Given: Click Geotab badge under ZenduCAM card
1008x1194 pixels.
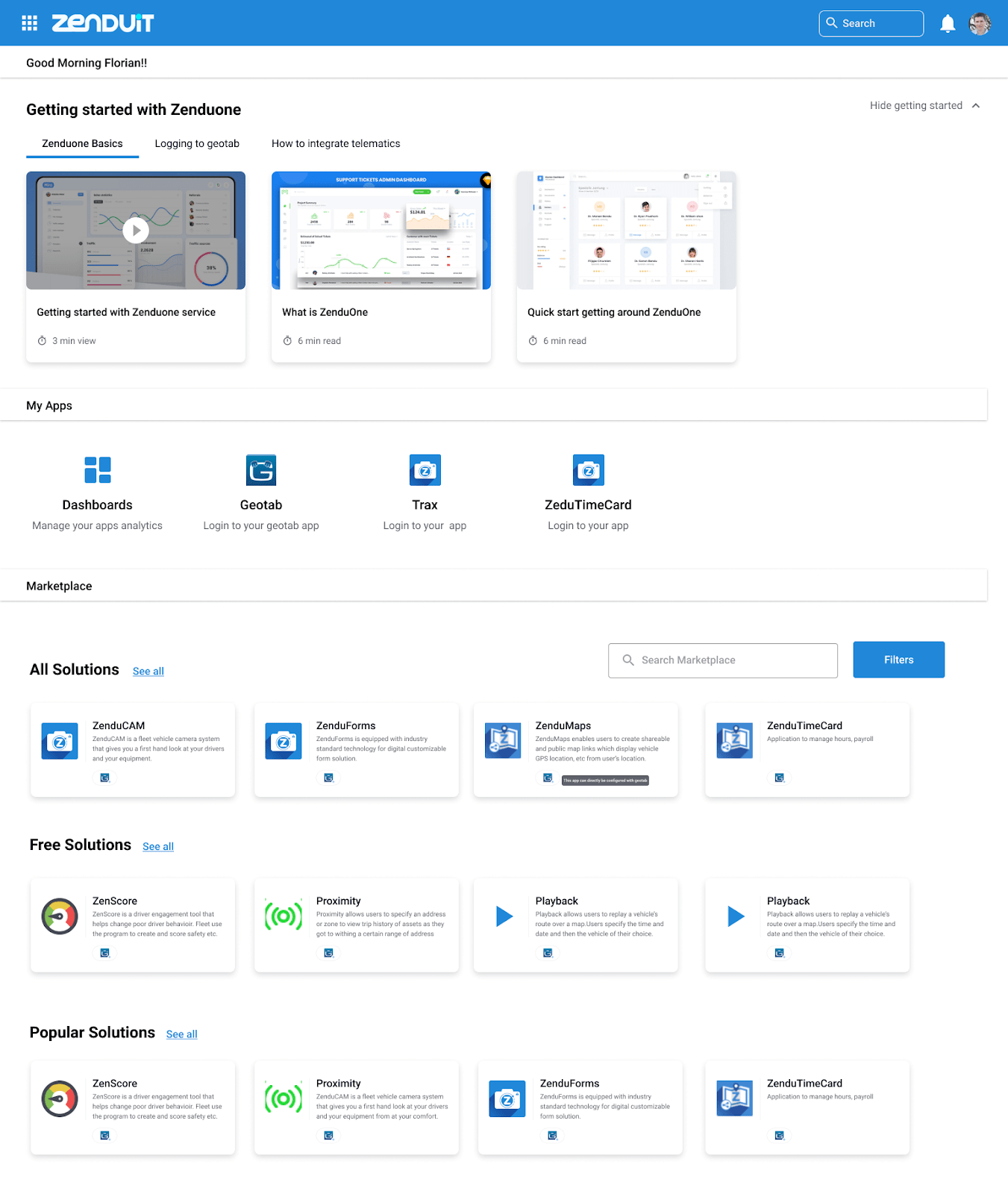Looking at the screenshot, I should click(x=104, y=778).
